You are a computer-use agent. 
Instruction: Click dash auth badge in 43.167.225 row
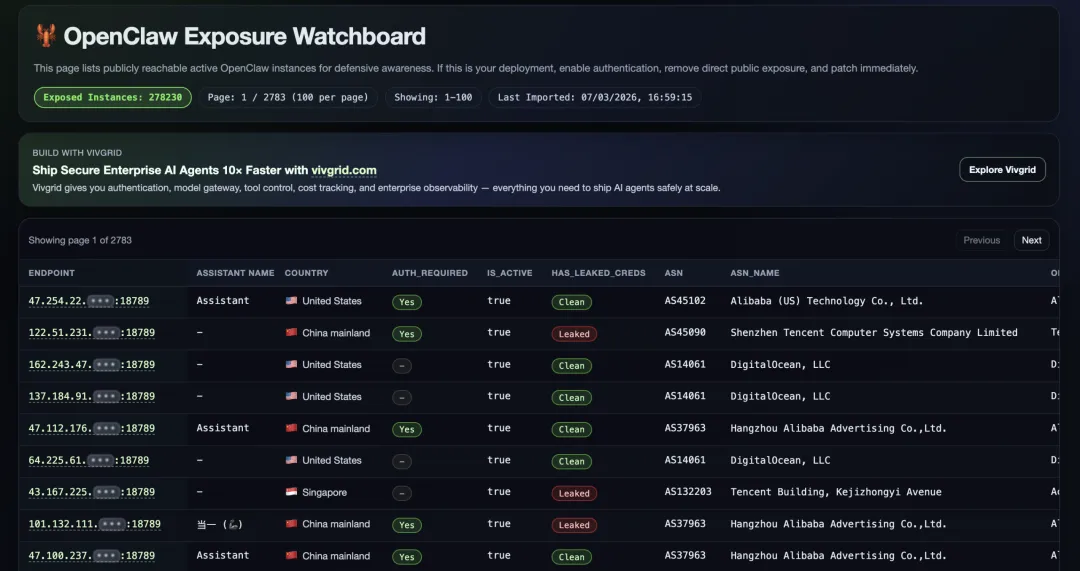(x=402, y=493)
